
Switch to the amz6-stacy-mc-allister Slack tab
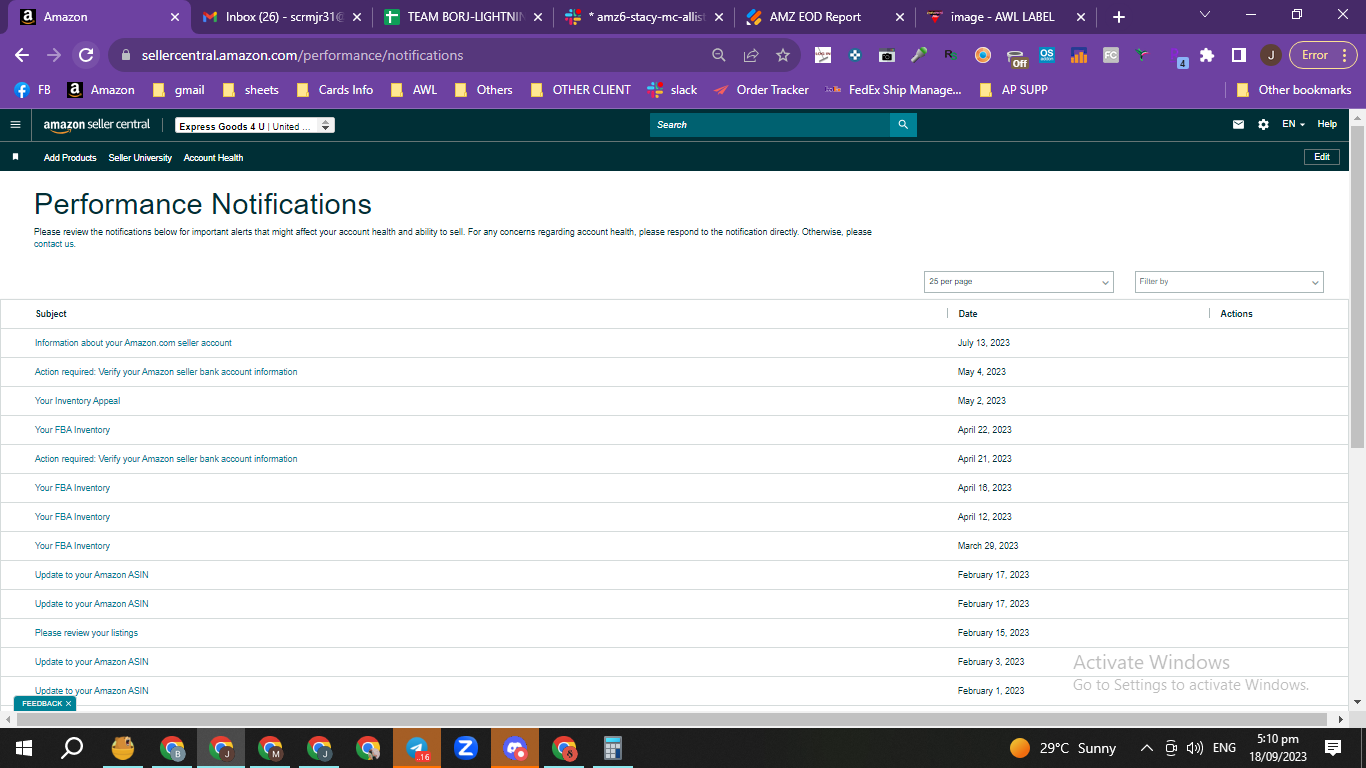(645, 17)
